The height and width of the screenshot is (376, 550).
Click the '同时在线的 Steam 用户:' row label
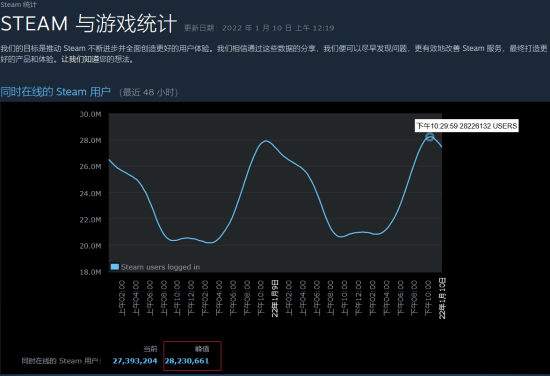tap(61, 361)
